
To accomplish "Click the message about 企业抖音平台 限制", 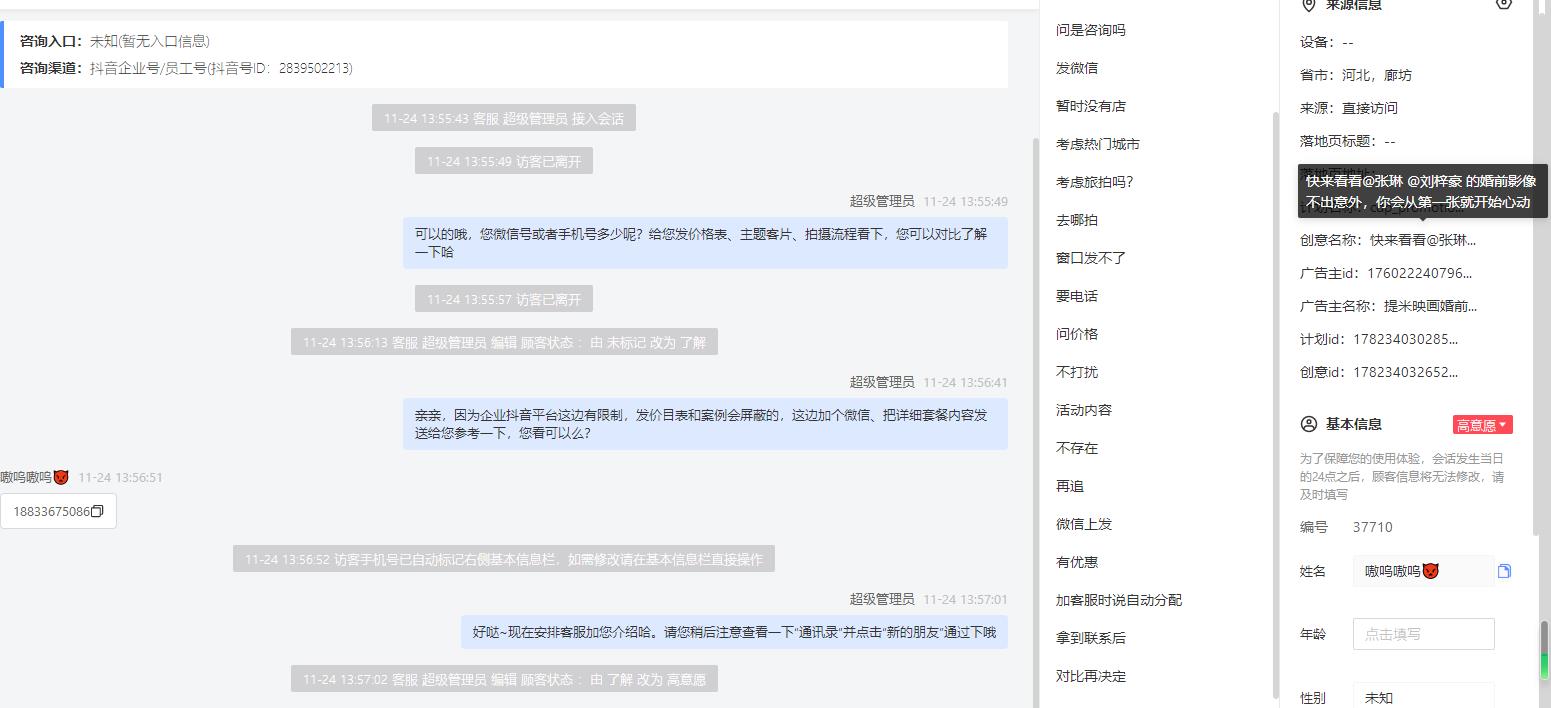I will 705,424.
